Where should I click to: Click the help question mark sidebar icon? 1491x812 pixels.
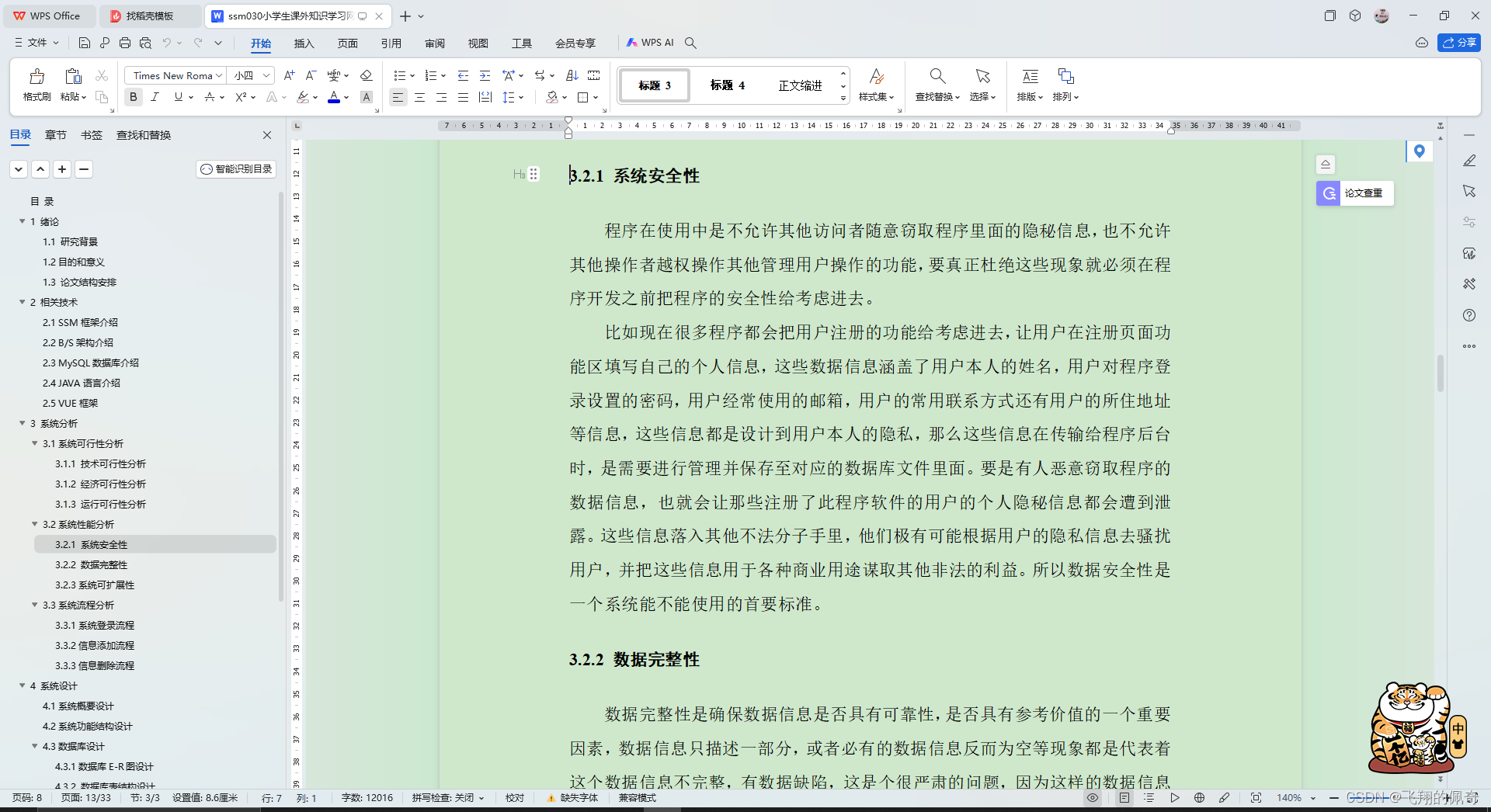pos(1469,315)
